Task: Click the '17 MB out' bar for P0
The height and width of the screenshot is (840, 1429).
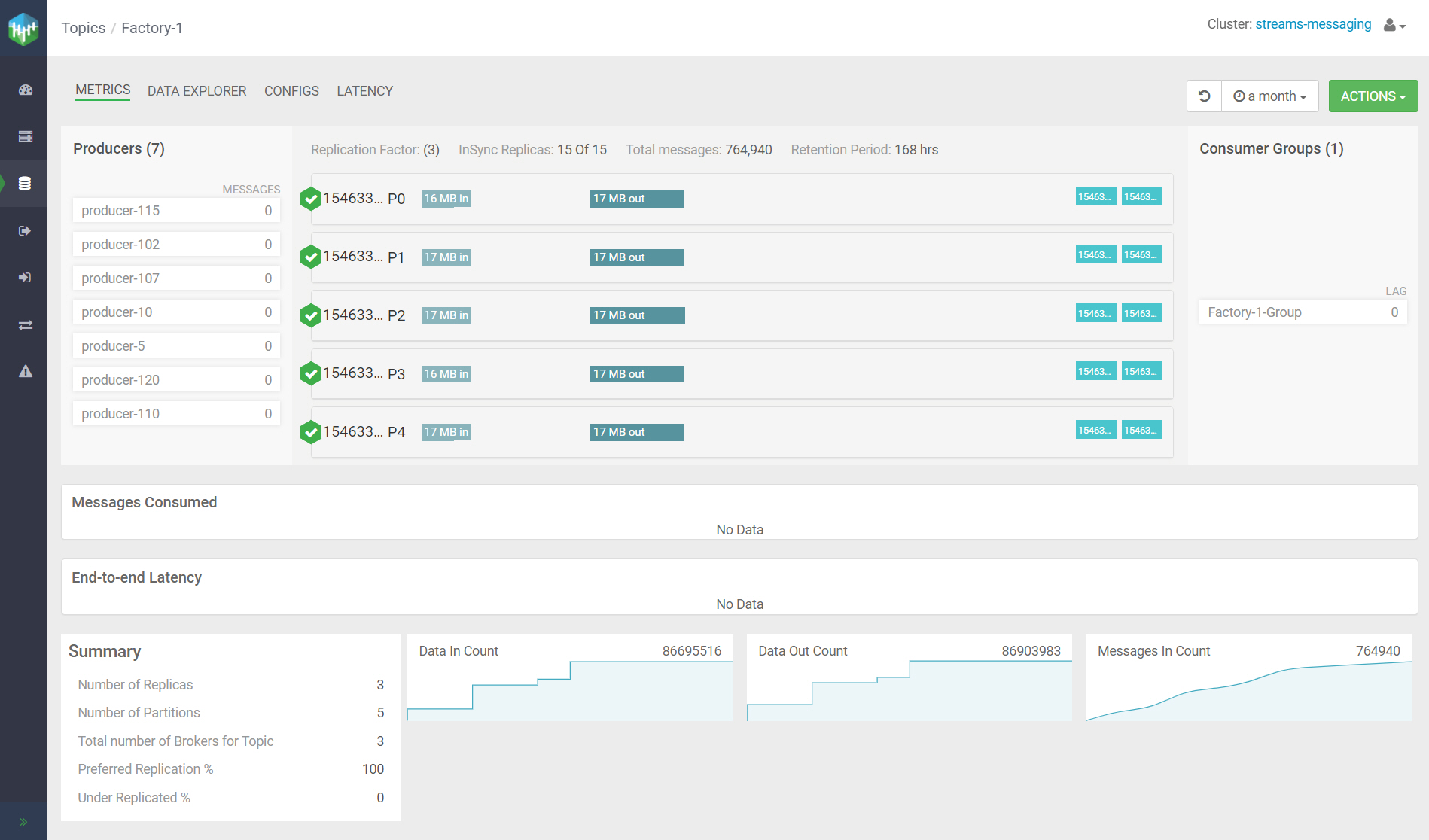Action: pyautogui.click(x=637, y=199)
